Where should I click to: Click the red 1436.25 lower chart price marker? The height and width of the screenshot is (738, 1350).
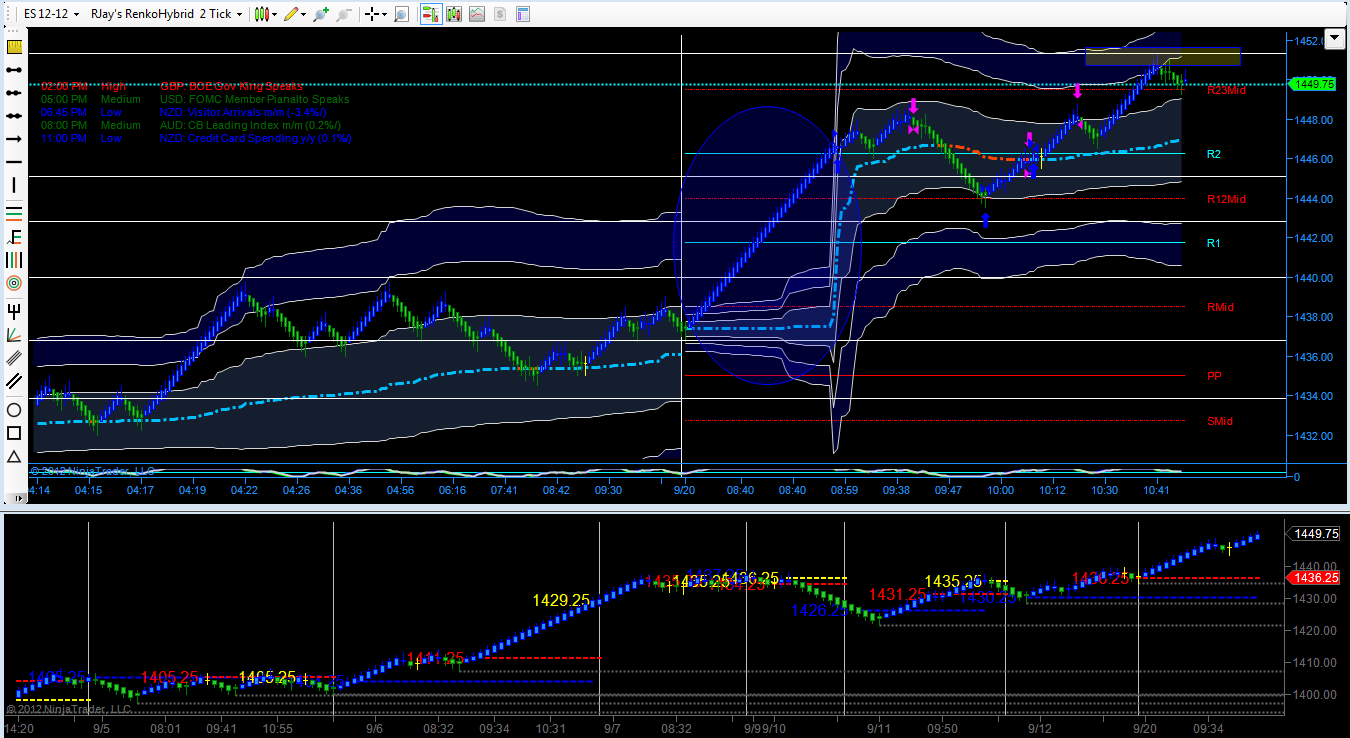1313,578
